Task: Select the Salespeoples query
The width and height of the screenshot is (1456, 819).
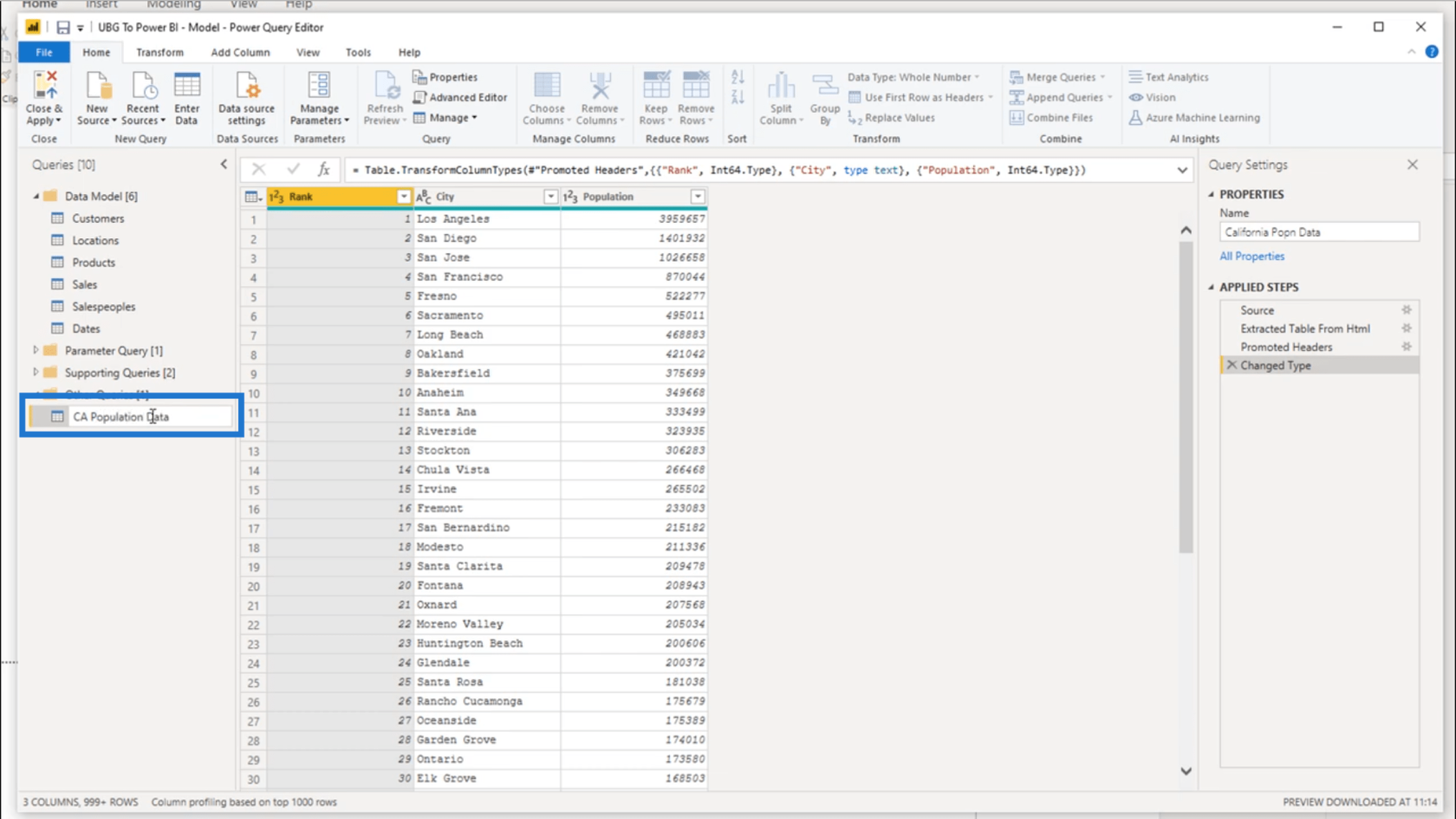Action: (103, 307)
